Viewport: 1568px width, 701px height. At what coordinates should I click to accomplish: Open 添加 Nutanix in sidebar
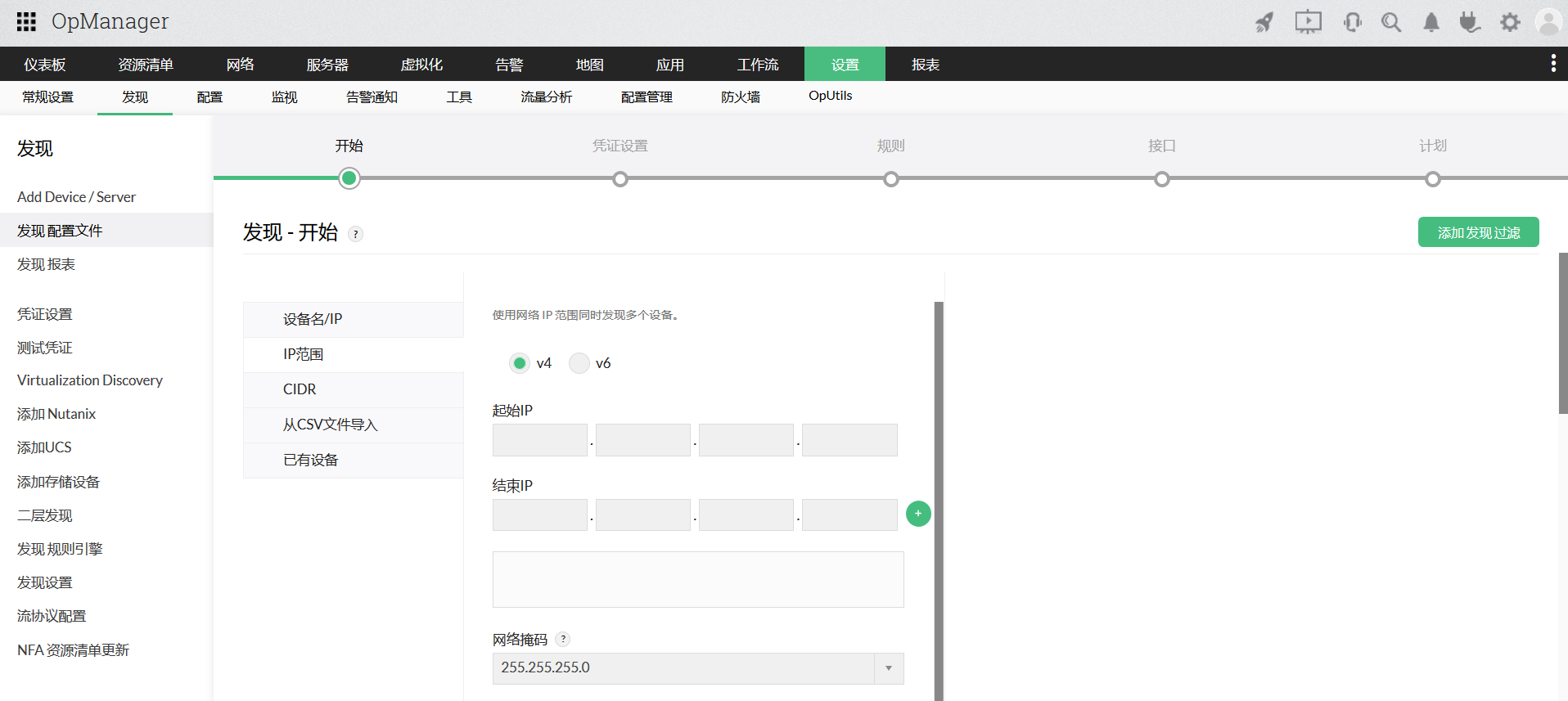point(56,414)
